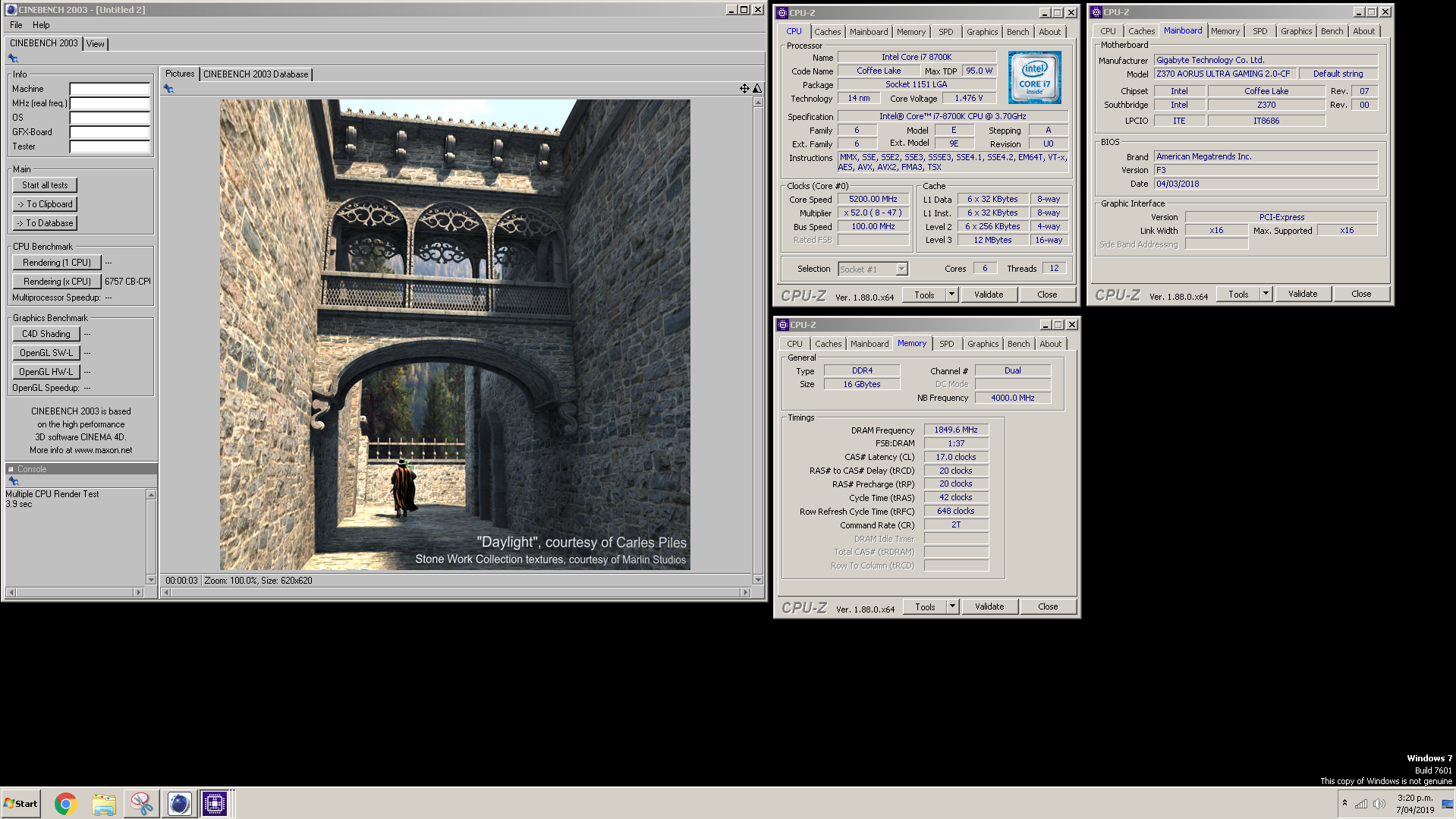Switch to the View tab in CINEBENCH

point(96,44)
